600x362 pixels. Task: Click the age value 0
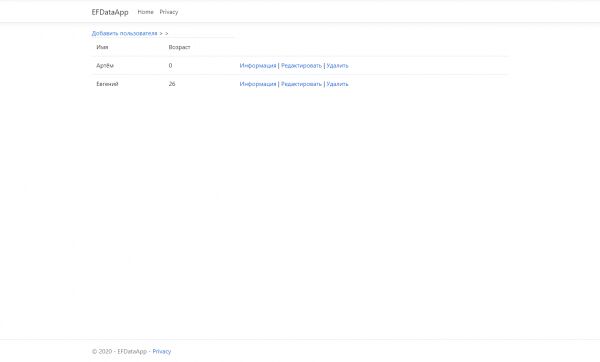tap(170, 65)
